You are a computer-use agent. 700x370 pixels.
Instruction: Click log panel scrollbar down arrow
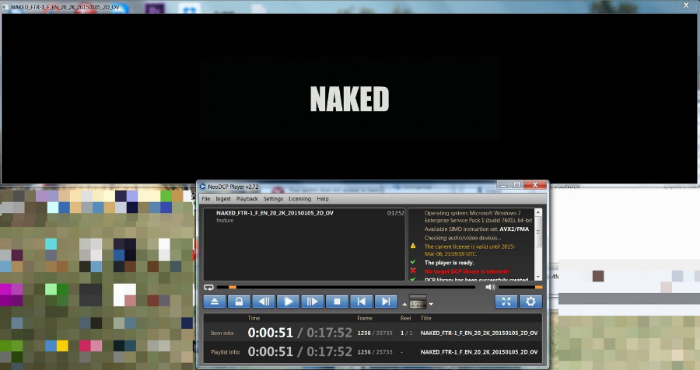[538, 277]
